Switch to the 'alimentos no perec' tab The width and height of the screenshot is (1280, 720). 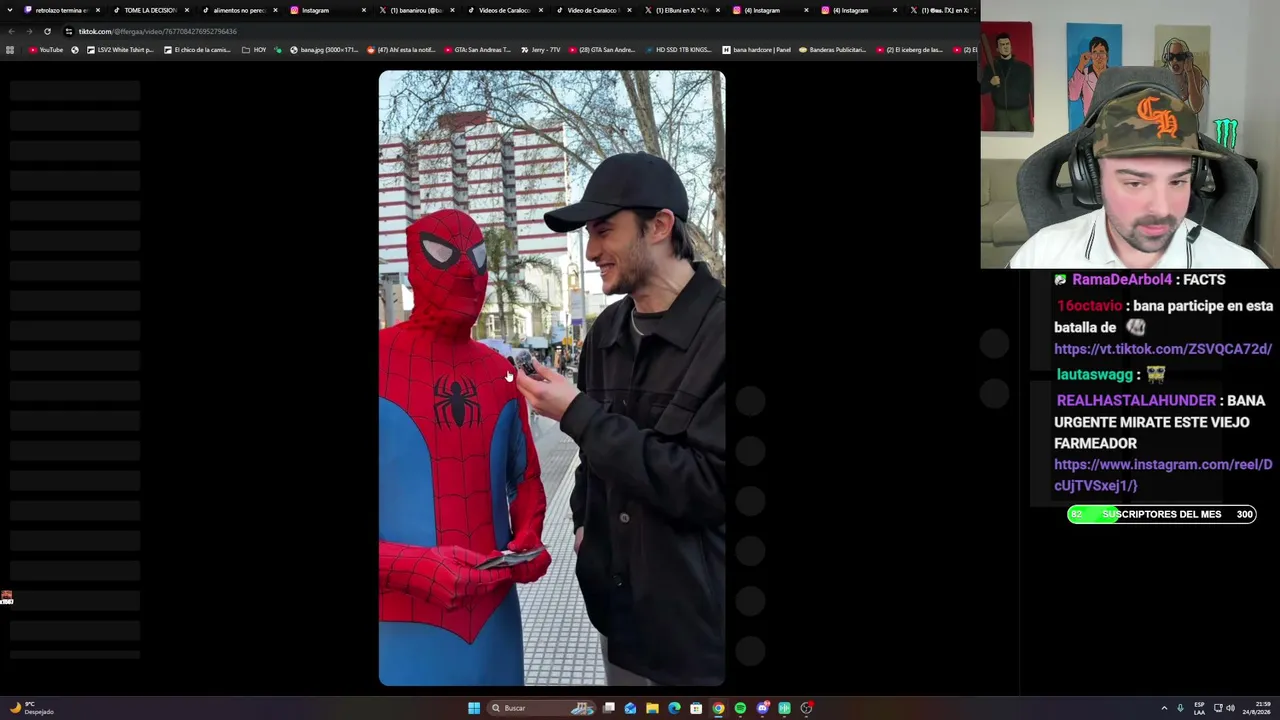pyautogui.click(x=238, y=10)
